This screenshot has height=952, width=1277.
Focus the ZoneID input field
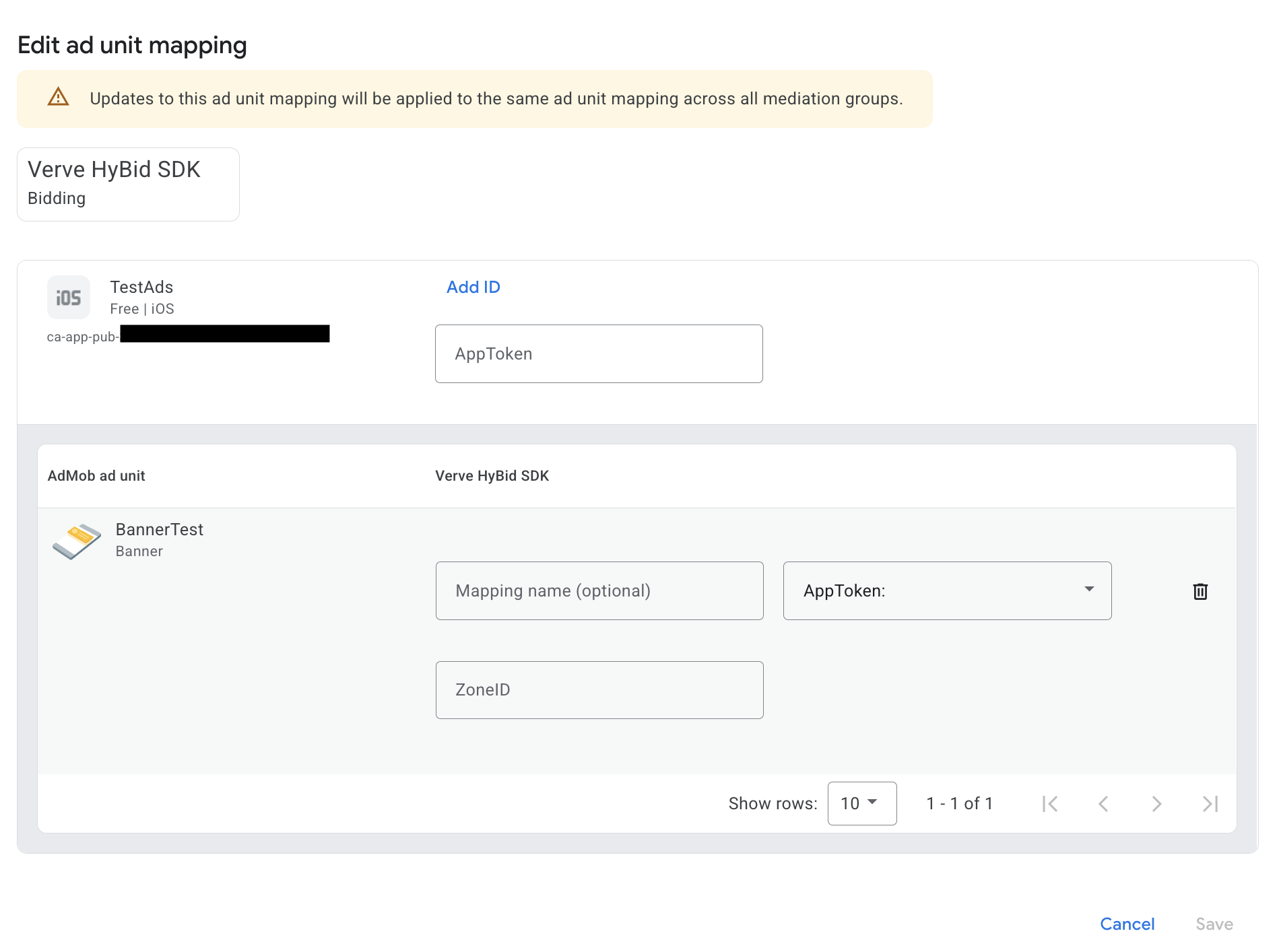(x=599, y=689)
